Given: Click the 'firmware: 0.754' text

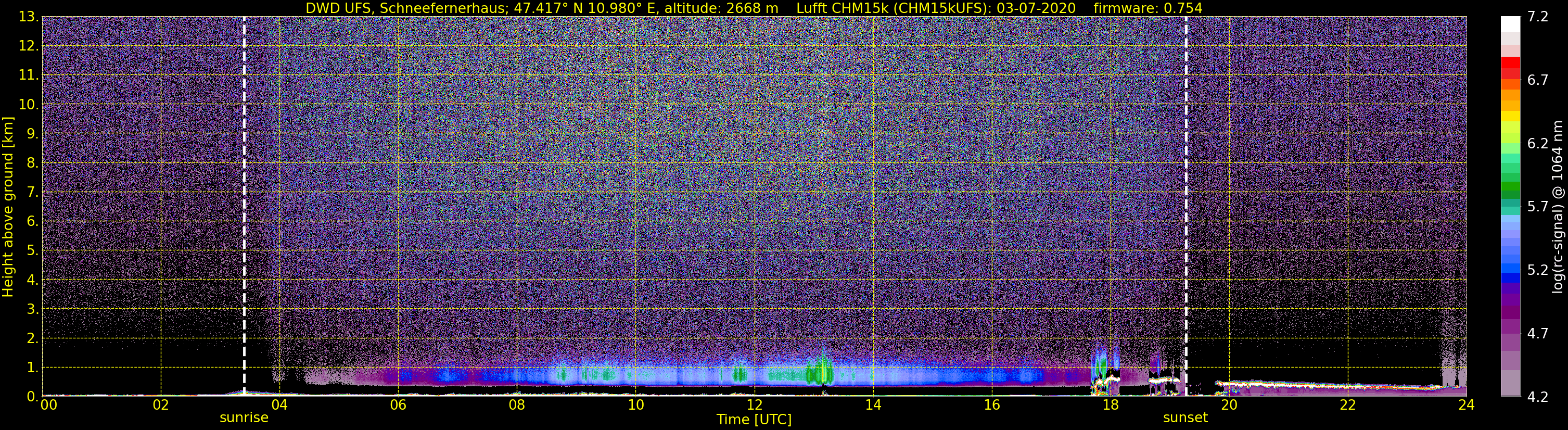Looking at the screenshot, I should (1148, 8).
